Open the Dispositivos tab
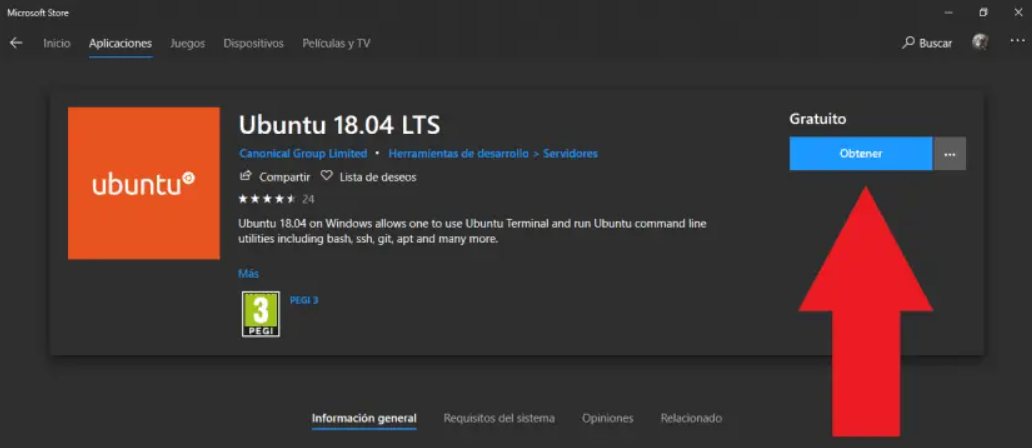Image resolution: width=1032 pixels, height=448 pixels. point(253,43)
